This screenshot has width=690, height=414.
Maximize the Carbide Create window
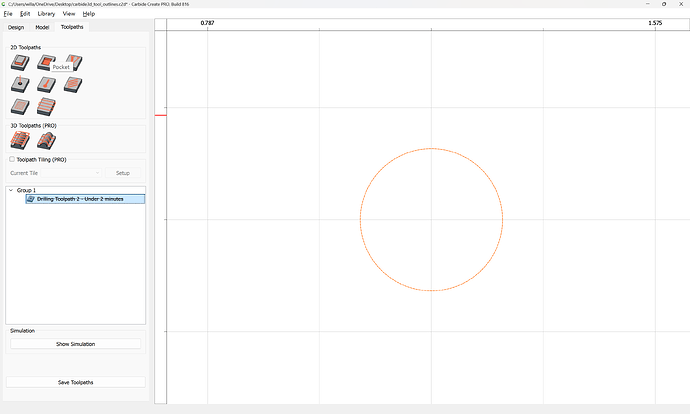click(x=664, y=4)
